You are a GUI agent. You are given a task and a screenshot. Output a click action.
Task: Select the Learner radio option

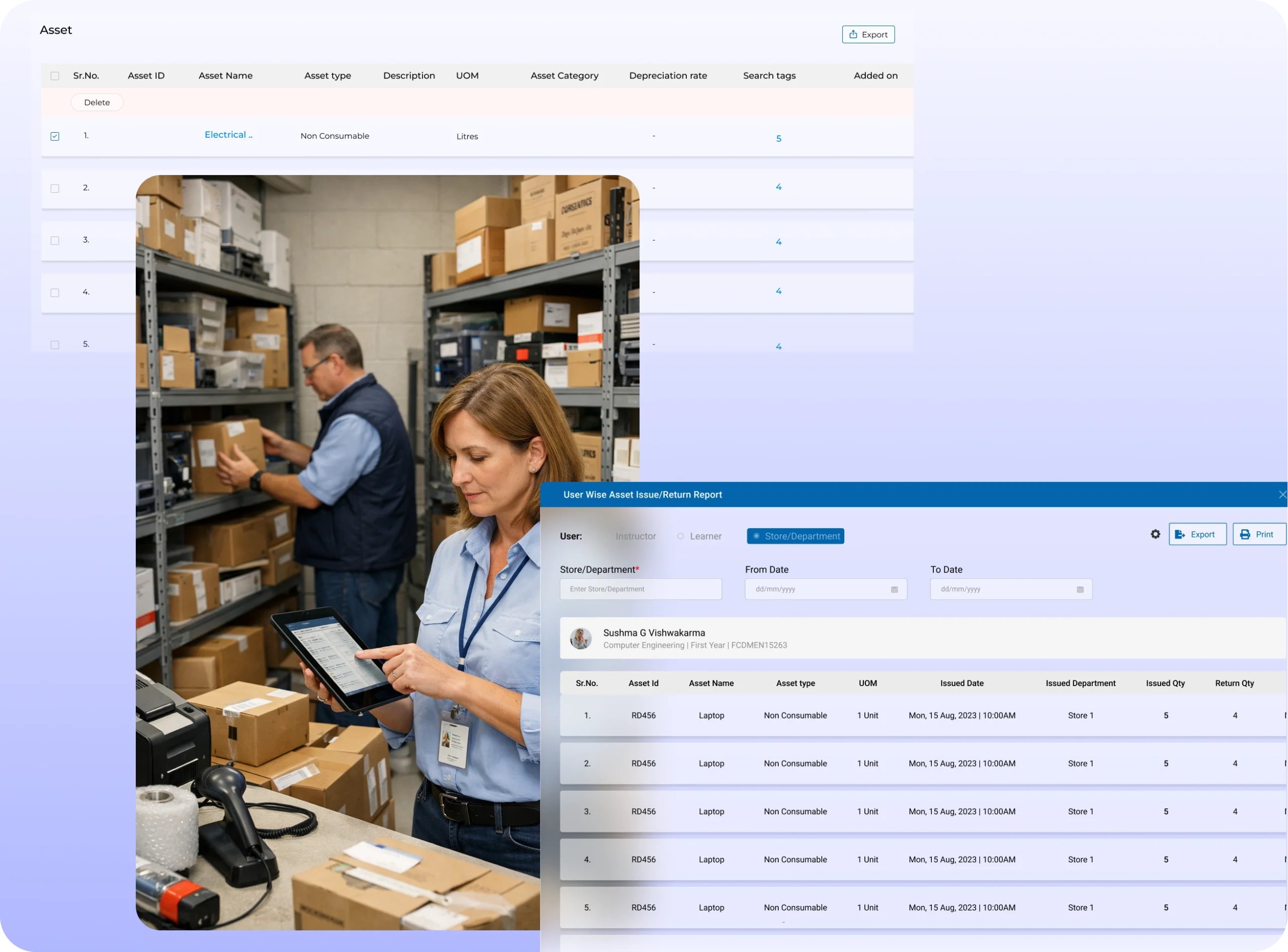[x=681, y=536]
